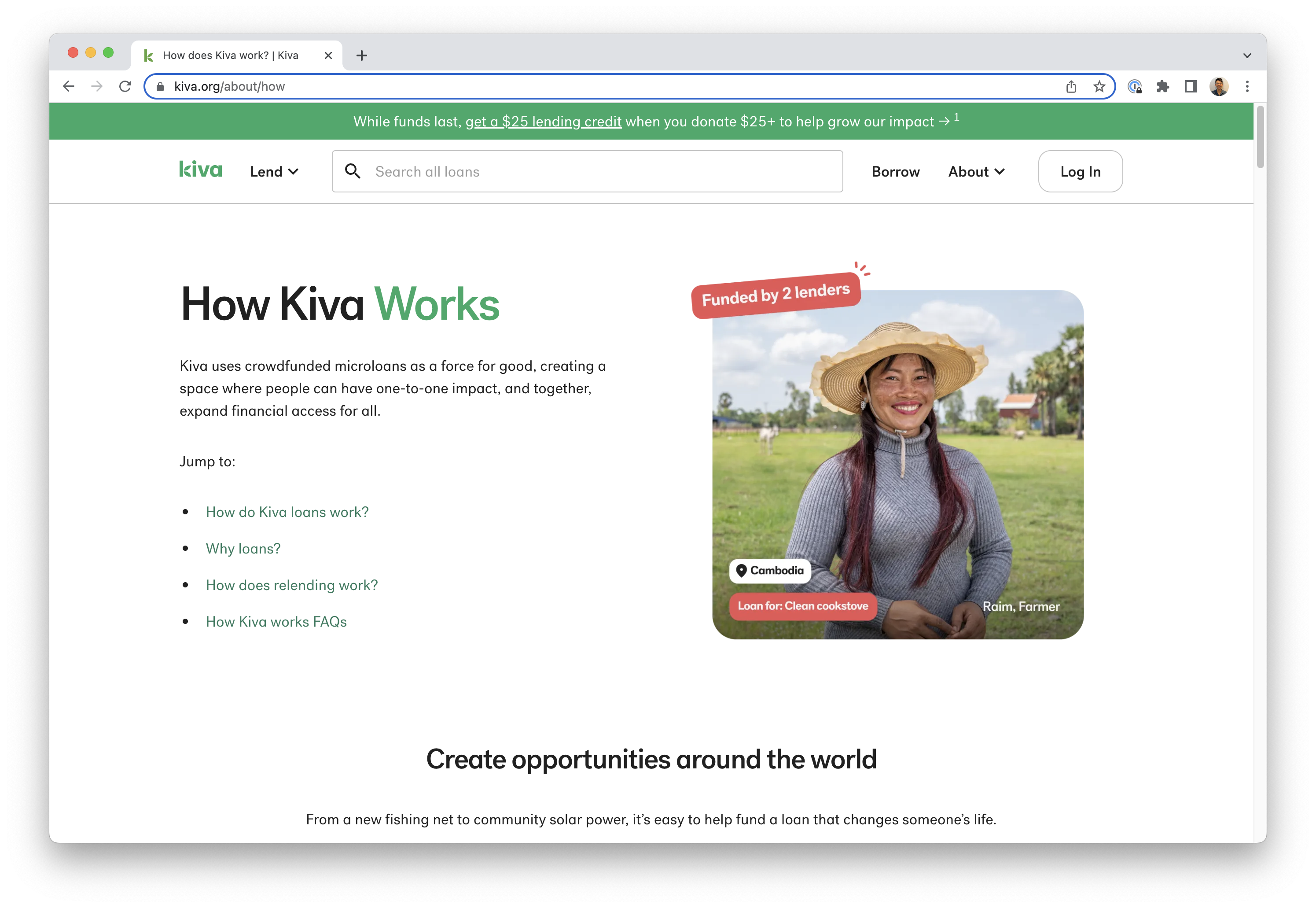Open the About dropdown menu
The height and width of the screenshot is (908, 1316).
(976, 171)
